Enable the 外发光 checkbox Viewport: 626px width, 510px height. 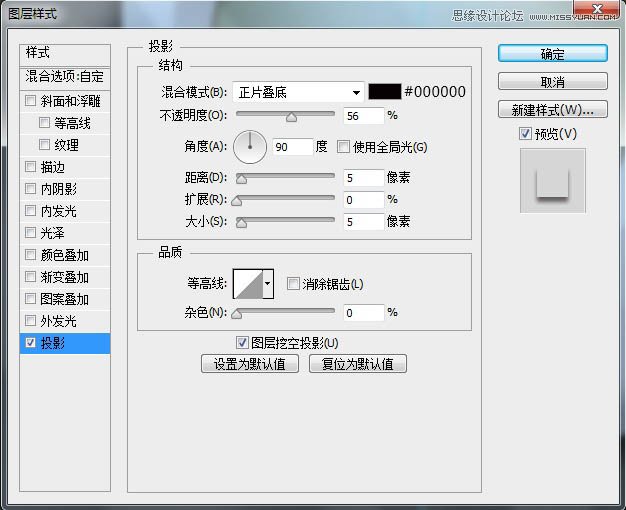click(x=30, y=320)
